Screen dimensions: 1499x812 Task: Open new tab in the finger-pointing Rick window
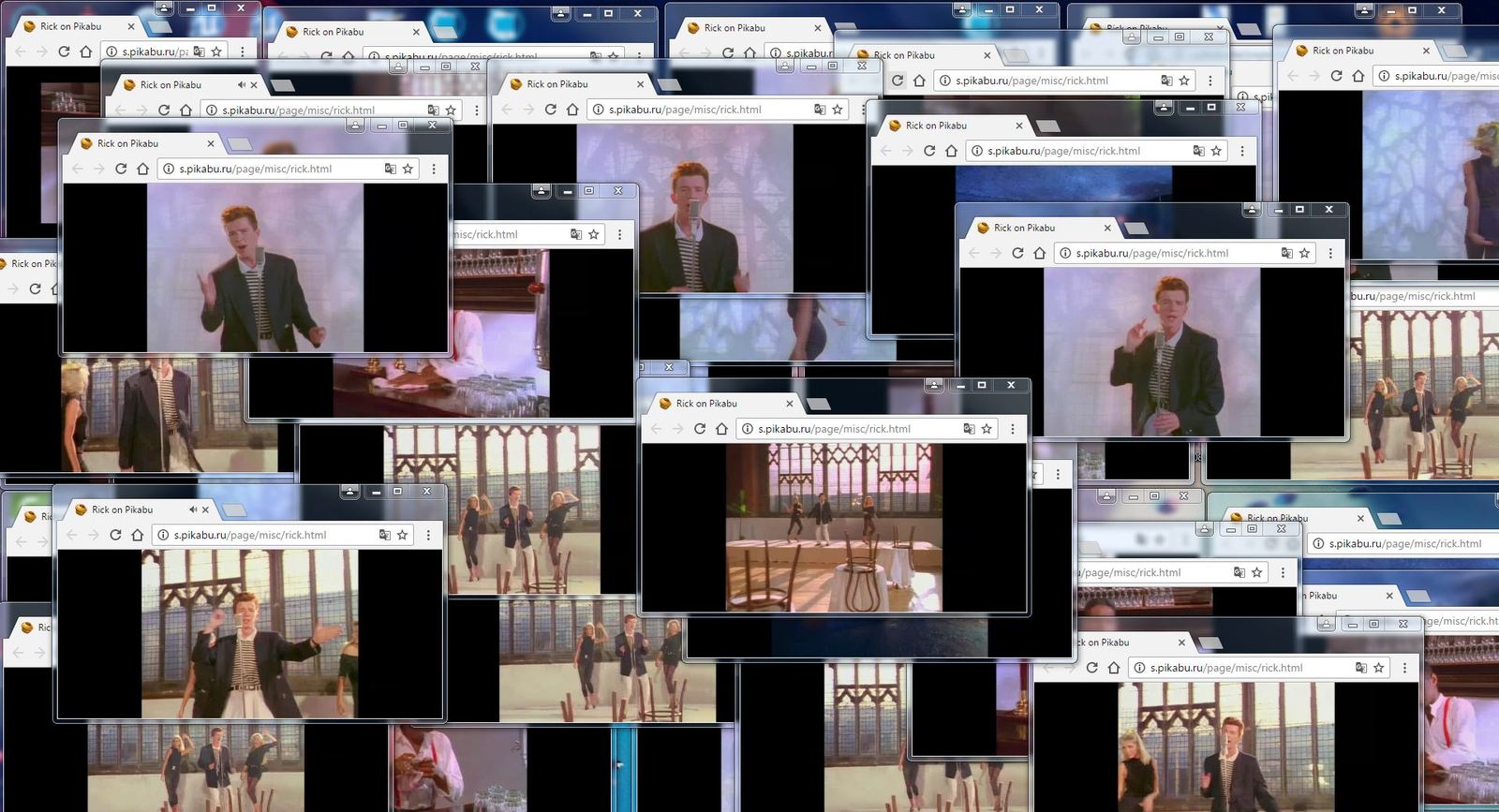click(1136, 229)
